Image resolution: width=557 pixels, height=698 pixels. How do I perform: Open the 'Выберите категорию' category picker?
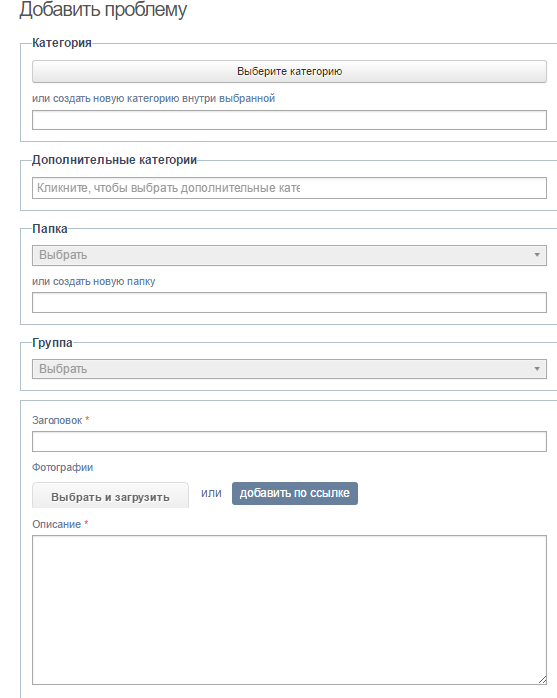point(289,72)
